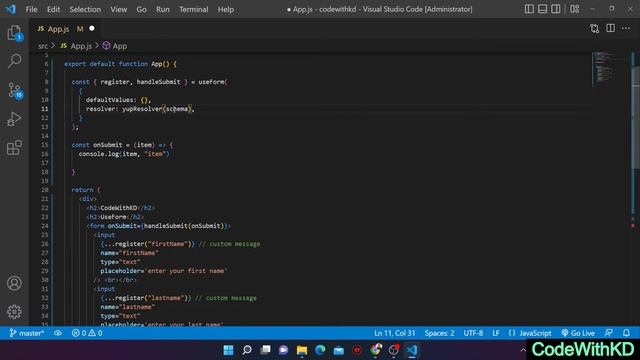Open File Explorer from taskbar

pos(302,350)
